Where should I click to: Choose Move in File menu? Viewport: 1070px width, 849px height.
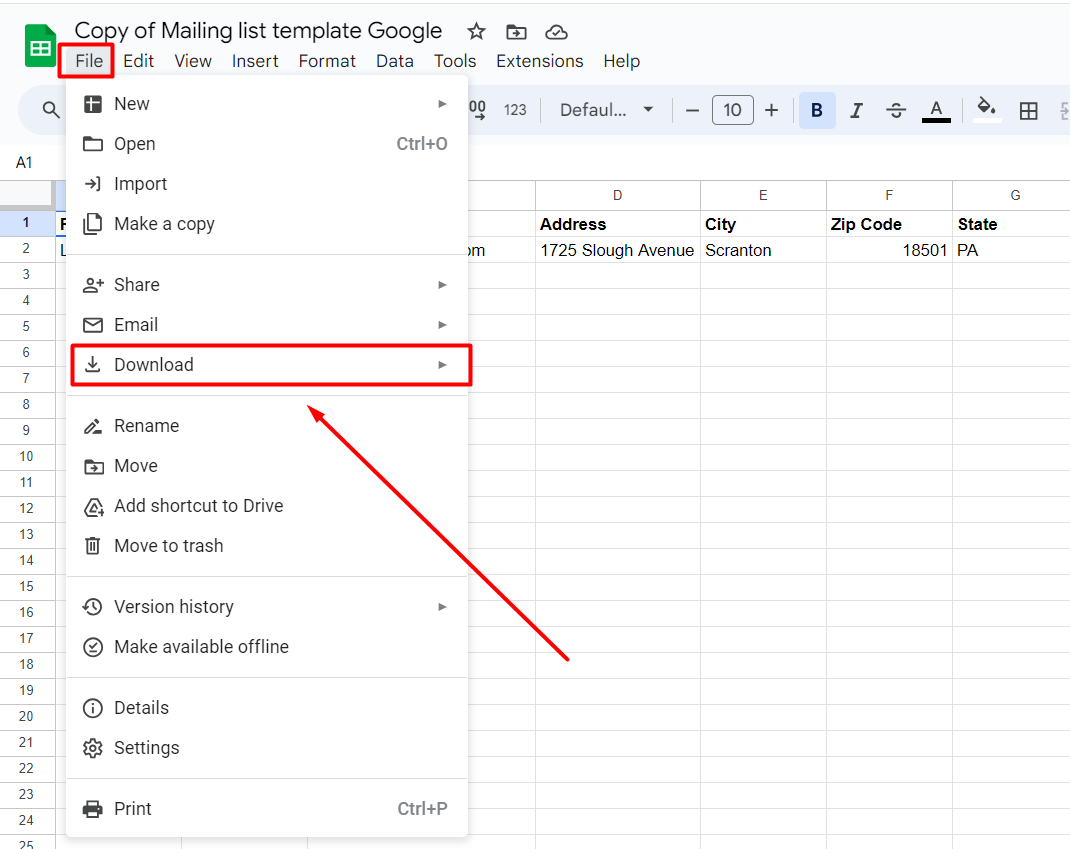pos(267,466)
